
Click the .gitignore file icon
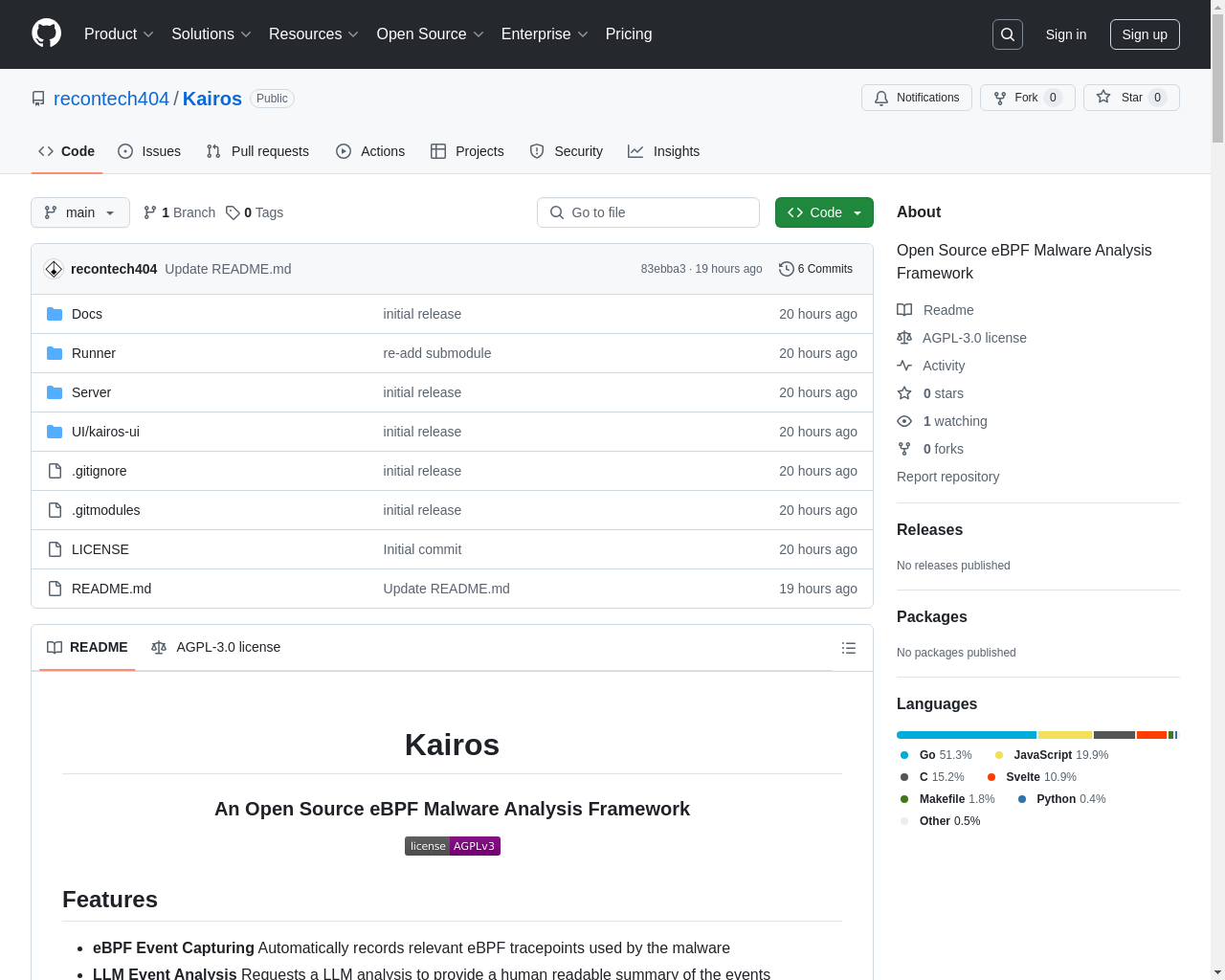click(55, 471)
